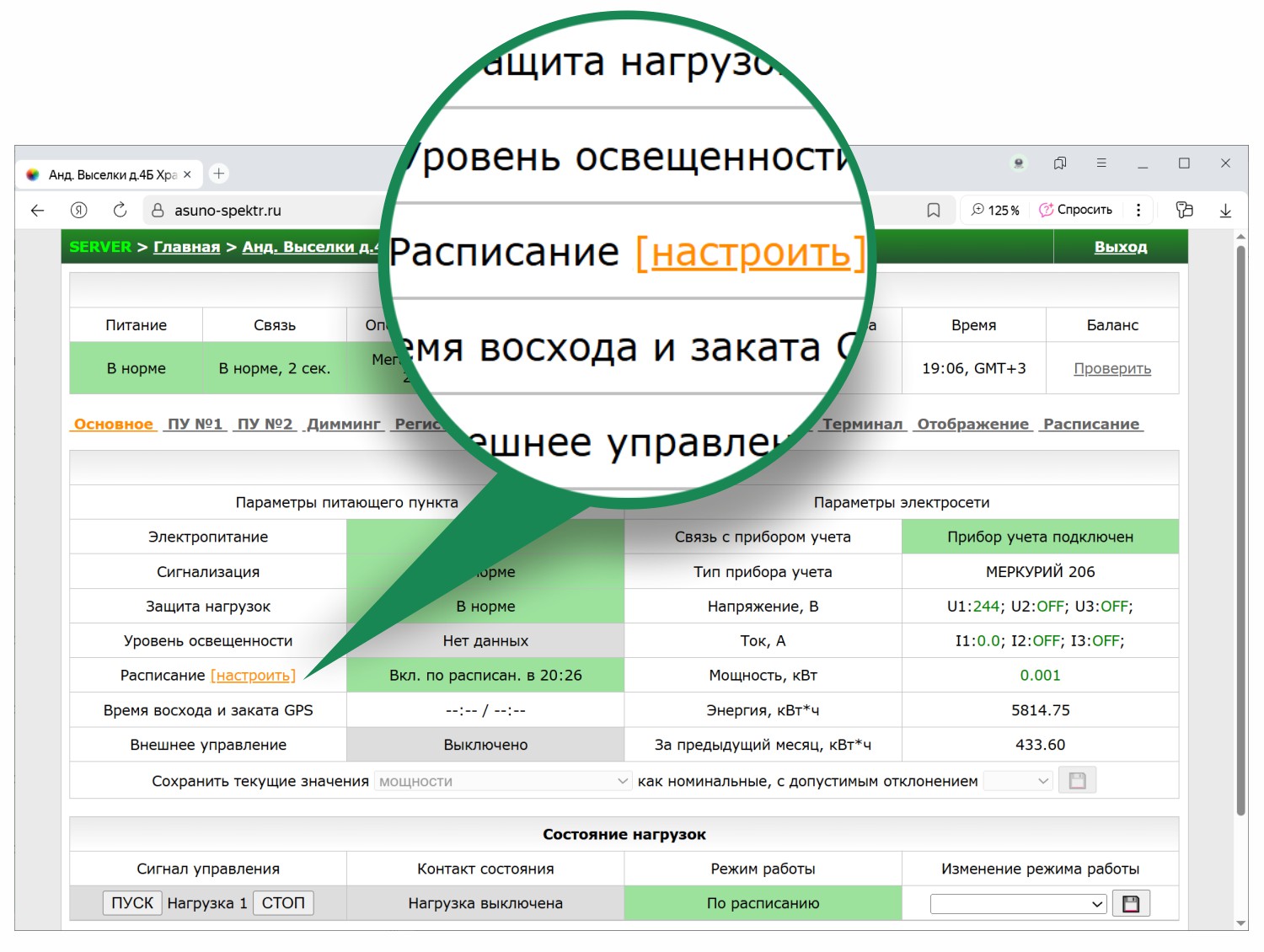Switch to the Терминал tab
The image size is (1264, 952).
[864, 424]
